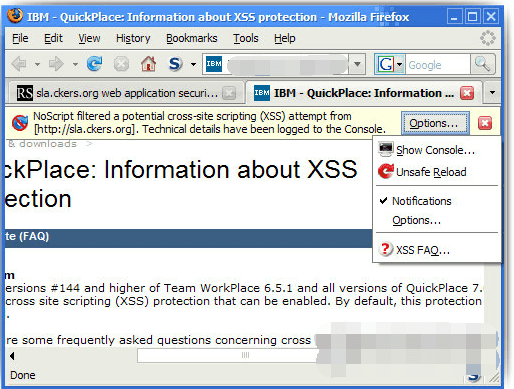Click the Forward navigation arrow icon
Viewport: 514px width, 389px height.
pos(56,63)
